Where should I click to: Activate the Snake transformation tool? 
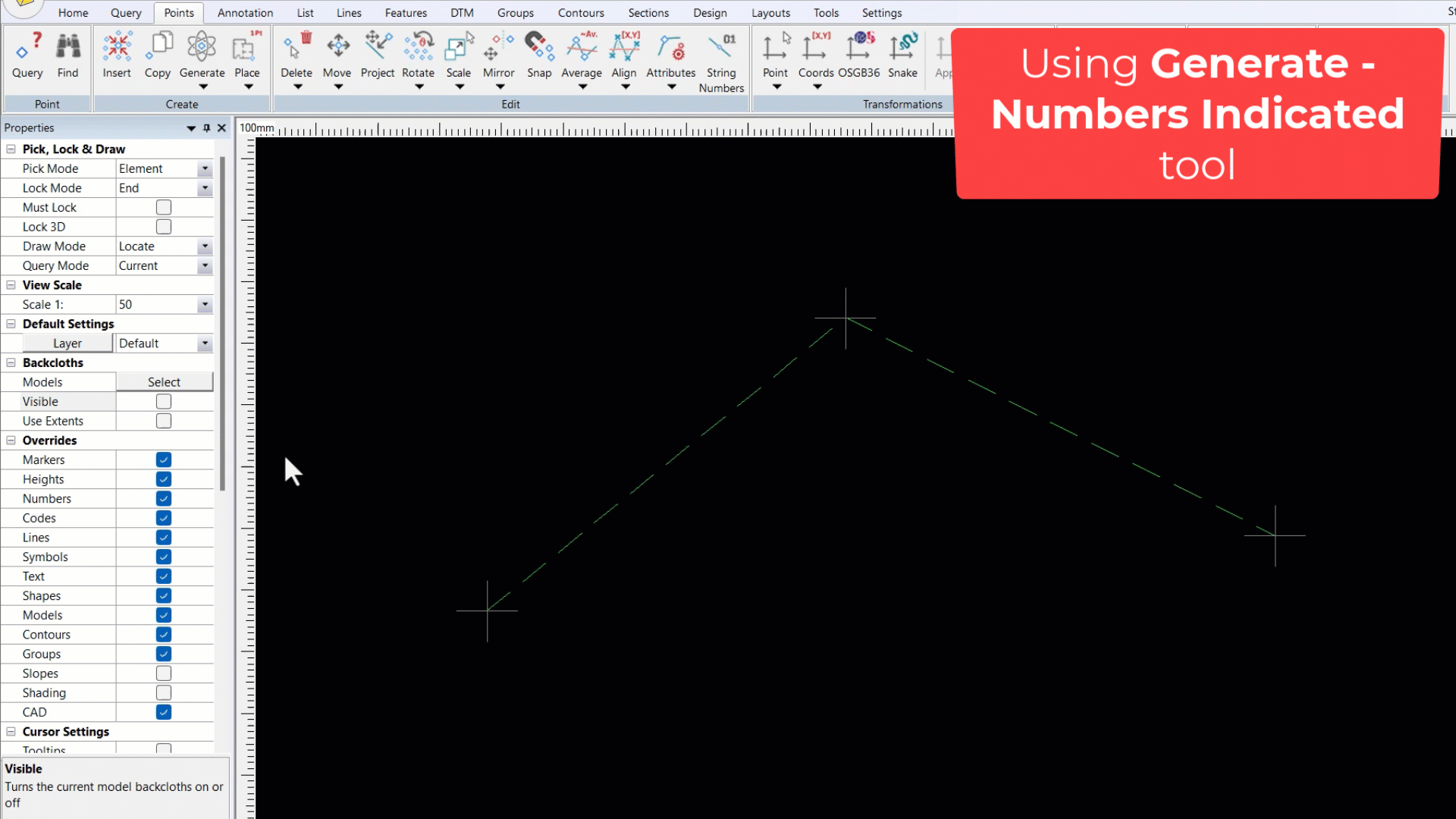[x=902, y=53]
